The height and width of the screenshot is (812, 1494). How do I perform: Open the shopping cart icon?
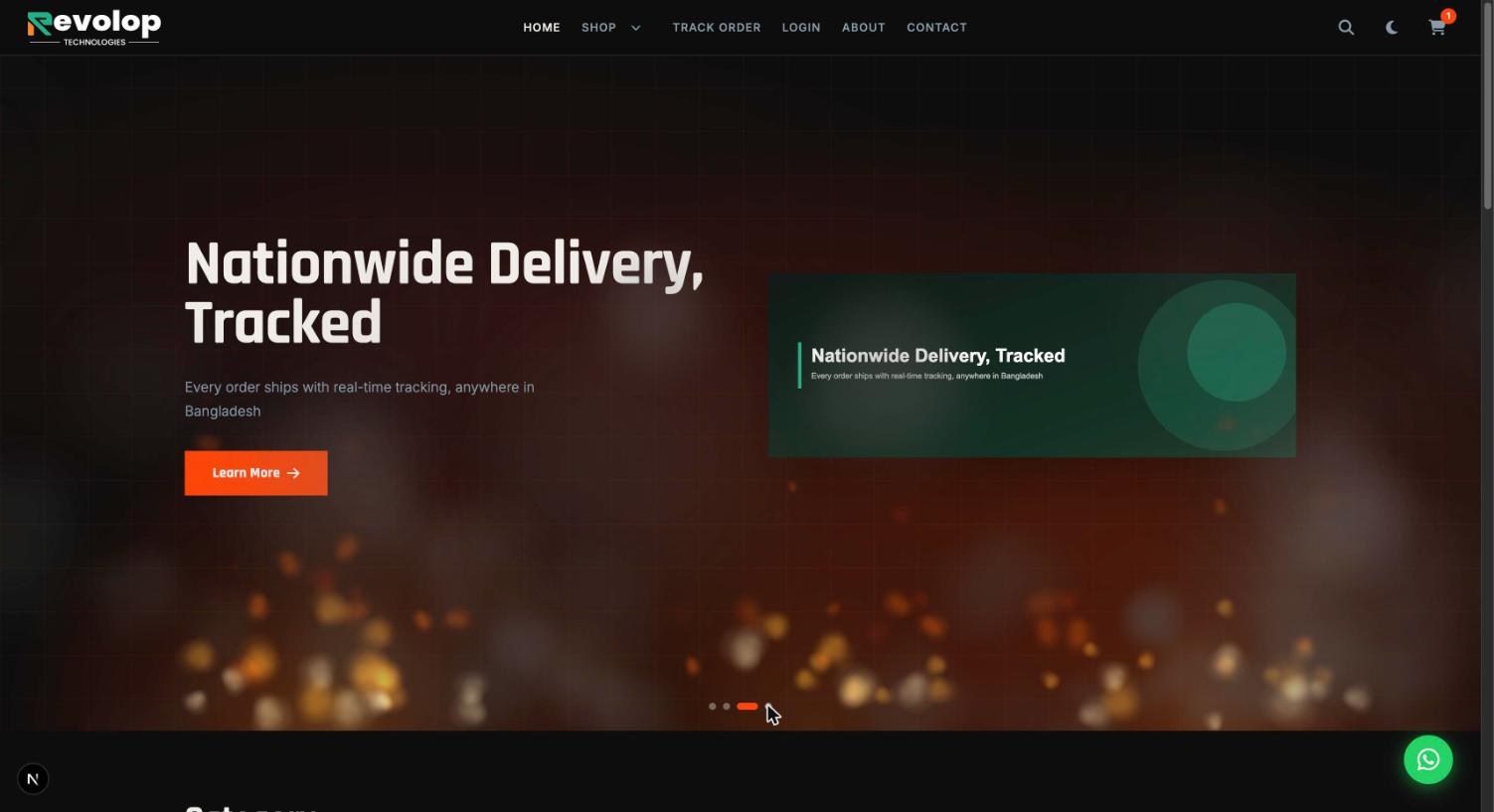click(1437, 27)
